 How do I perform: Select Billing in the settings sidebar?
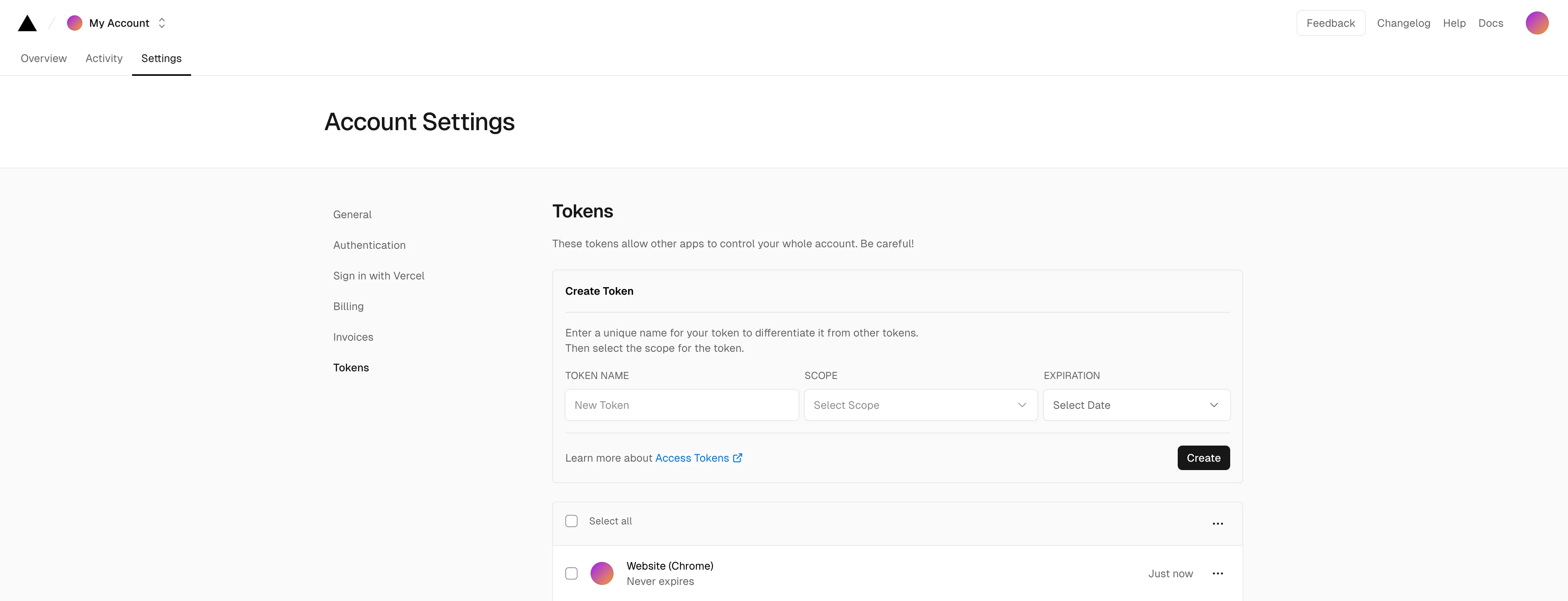pos(348,306)
